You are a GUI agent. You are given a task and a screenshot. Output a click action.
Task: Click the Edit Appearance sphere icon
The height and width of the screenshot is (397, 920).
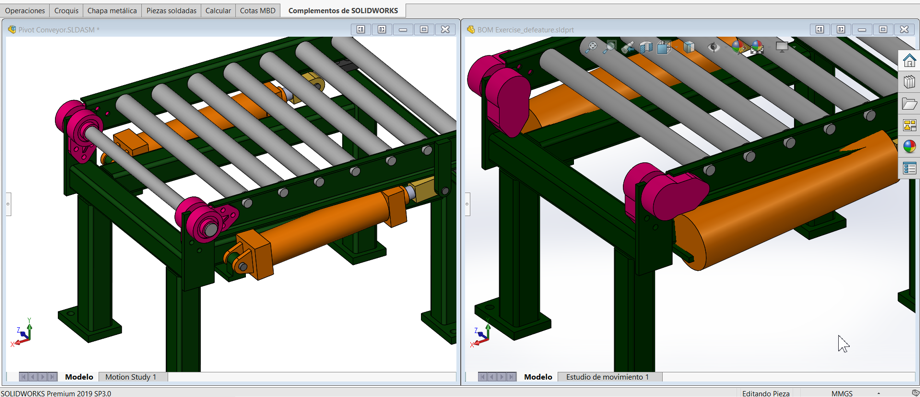click(x=738, y=46)
